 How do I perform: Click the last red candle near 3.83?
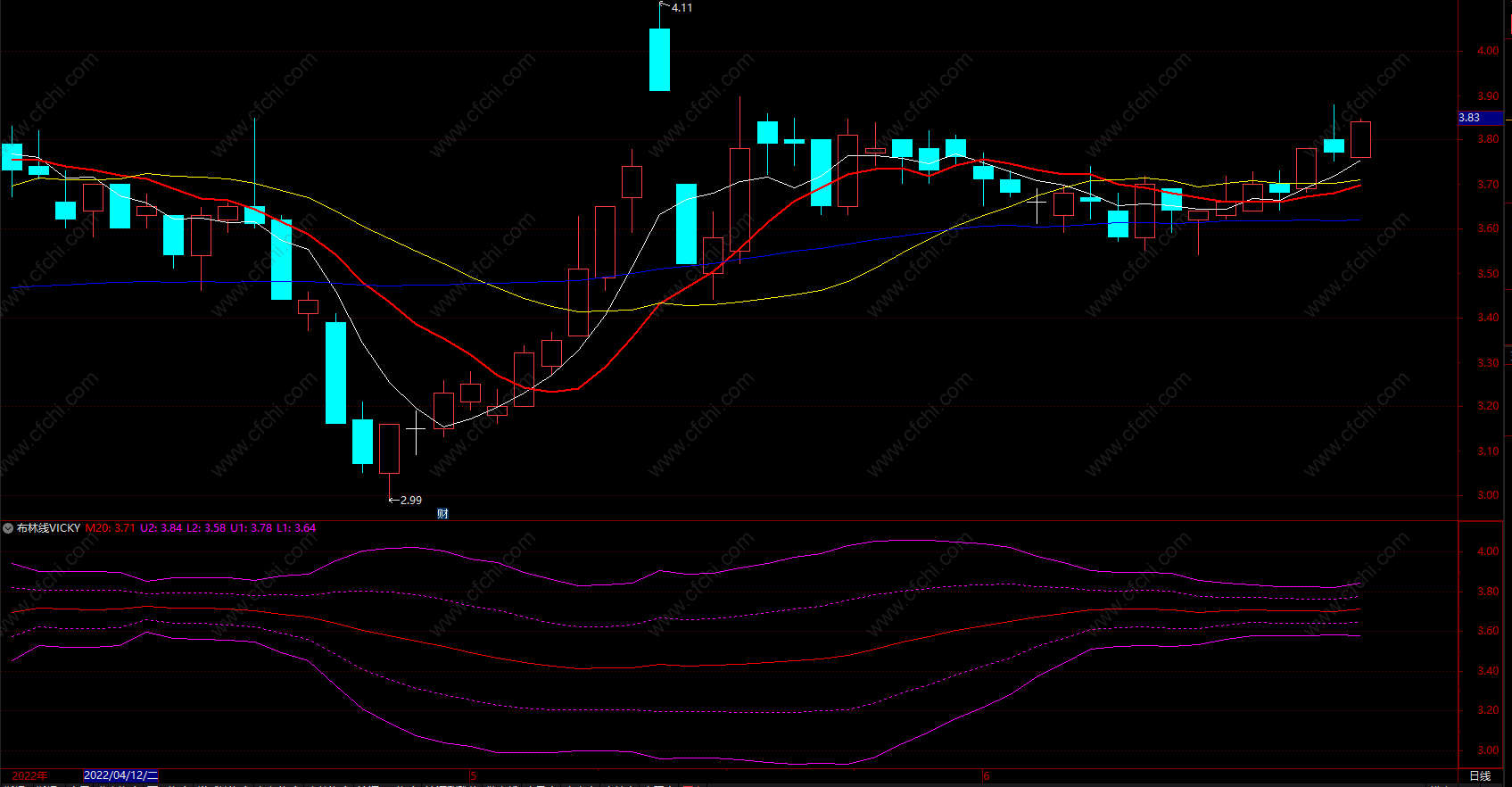click(1360, 139)
